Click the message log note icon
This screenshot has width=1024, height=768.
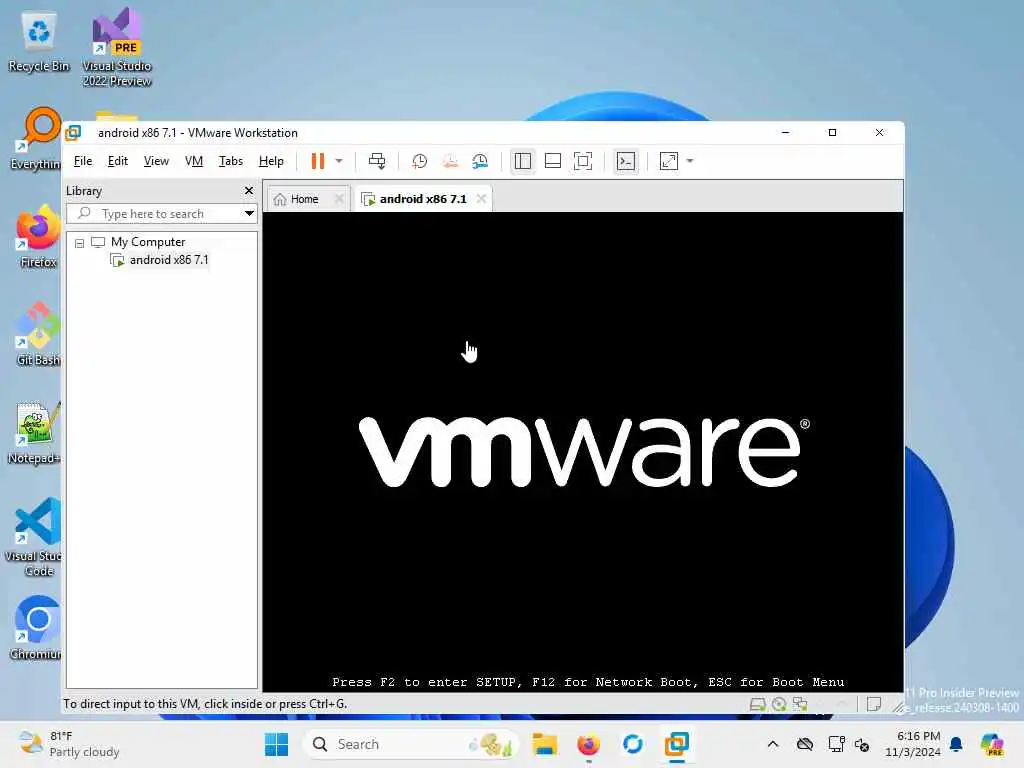pyautogui.click(x=873, y=705)
